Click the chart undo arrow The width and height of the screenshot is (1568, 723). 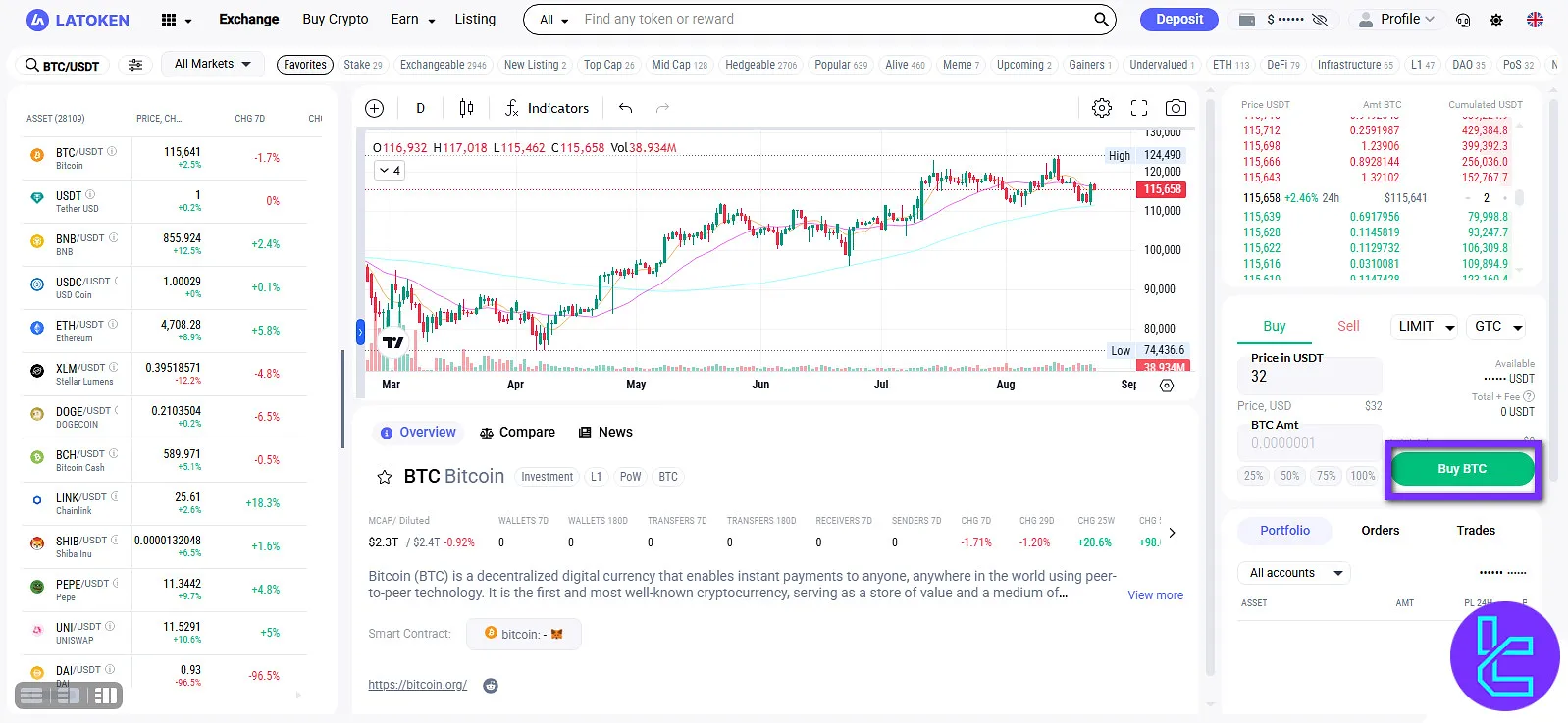coord(625,108)
